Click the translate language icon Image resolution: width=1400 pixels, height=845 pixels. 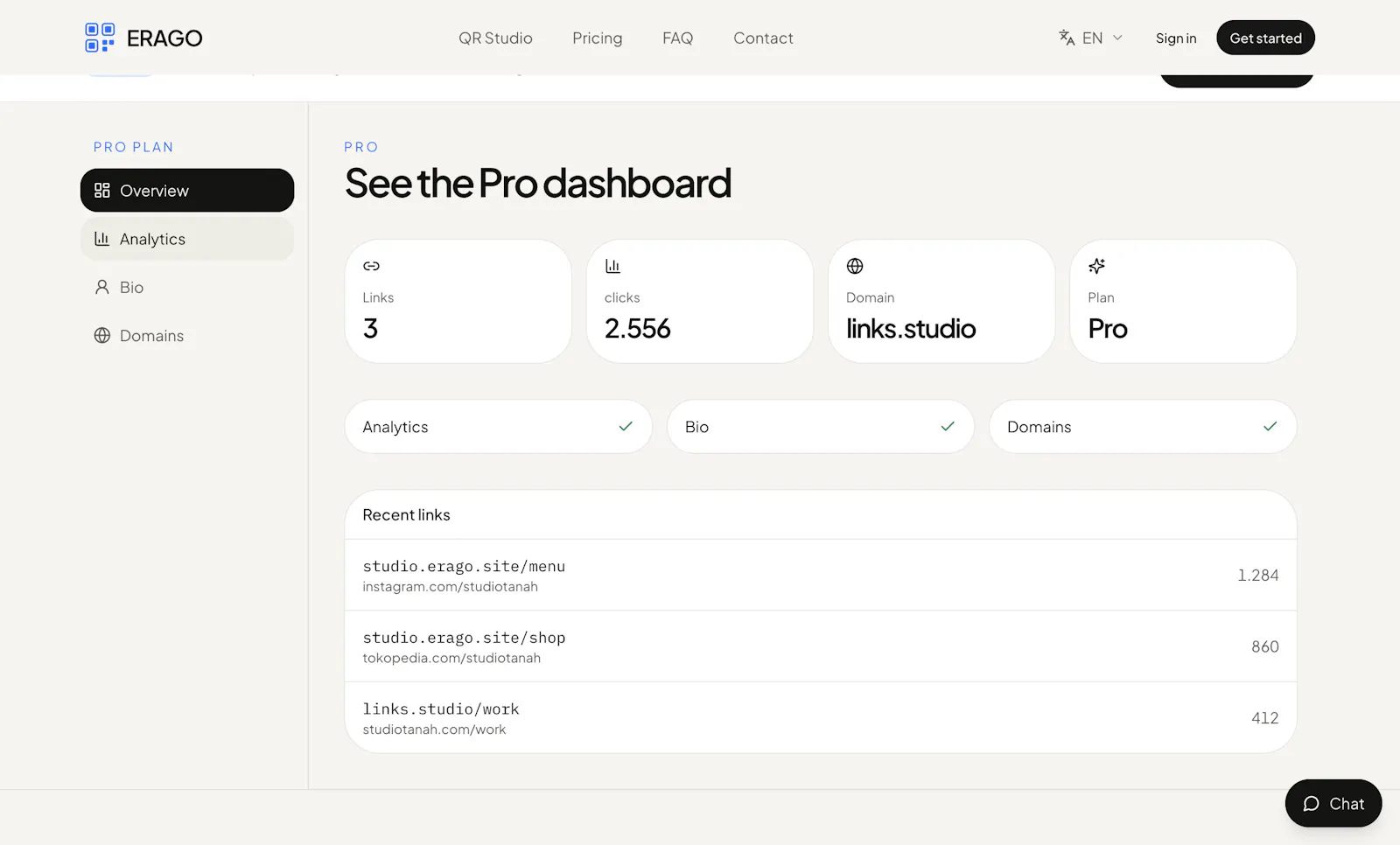coord(1067,38)
